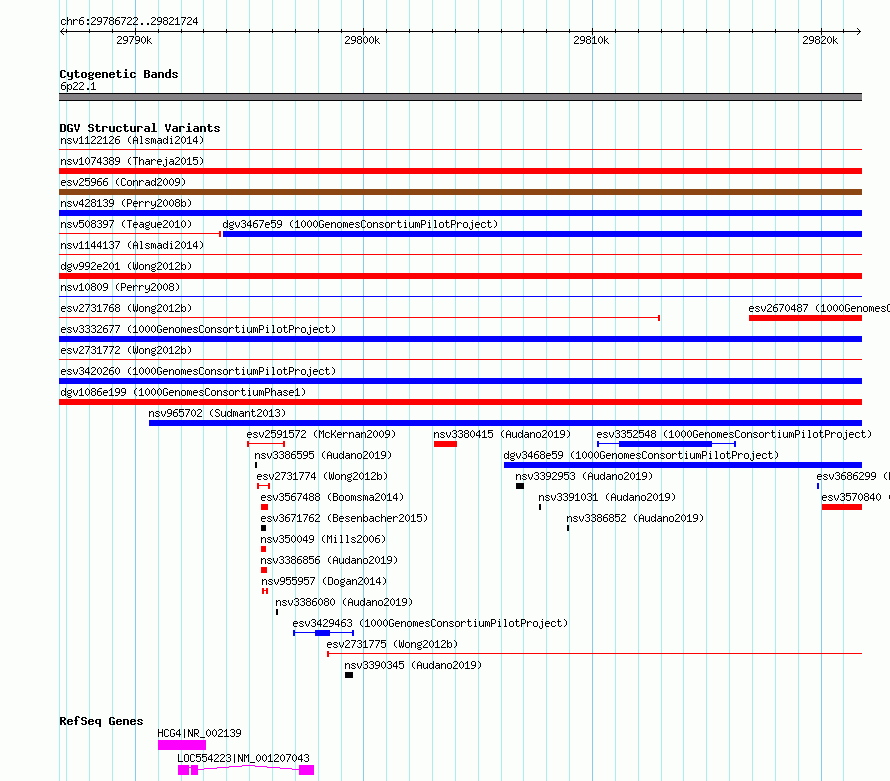Open esv3352548 variant label
890x781 pixels.
[x=734, y=434]
